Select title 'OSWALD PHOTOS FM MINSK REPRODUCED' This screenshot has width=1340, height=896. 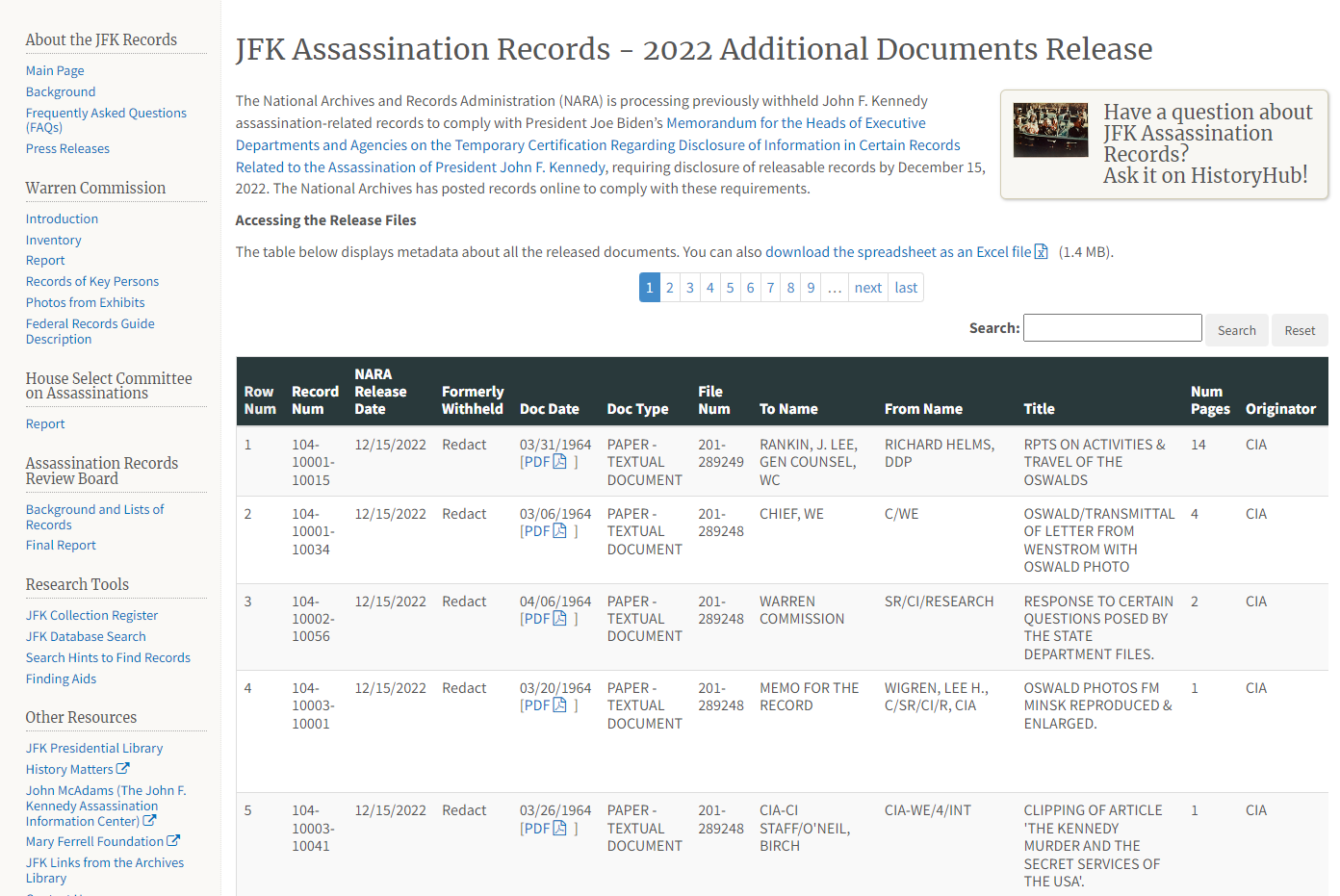pos(1097,705)
